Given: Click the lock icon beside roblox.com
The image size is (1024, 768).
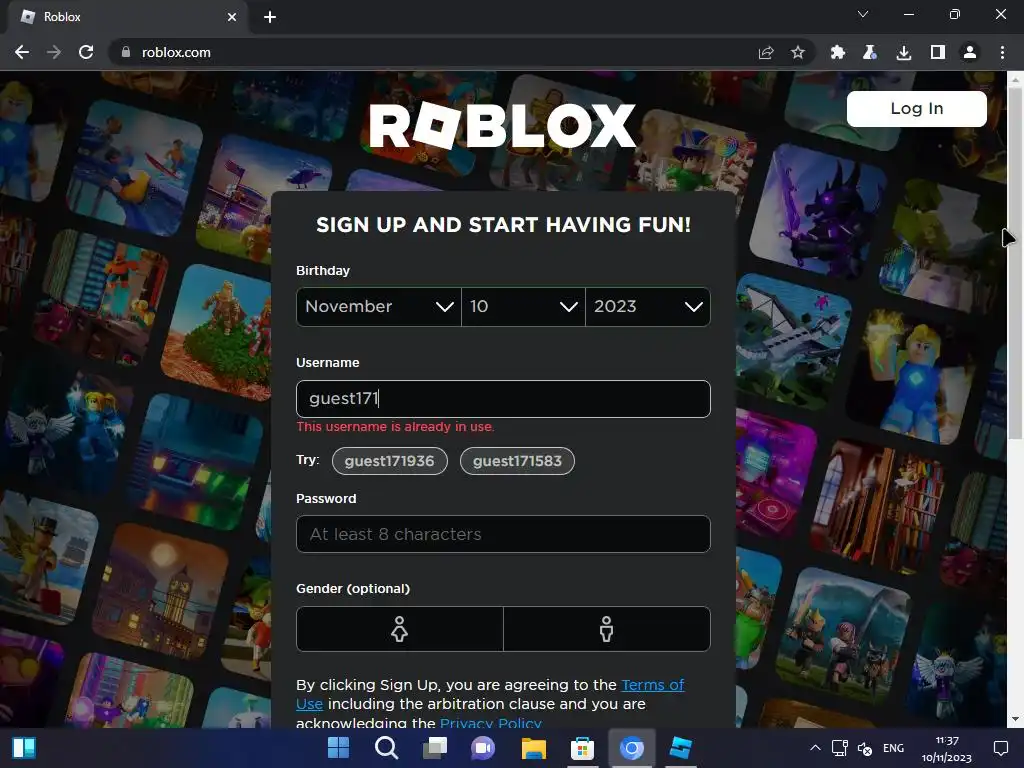Looking at the screenshot, I should (x=126, y=52).
